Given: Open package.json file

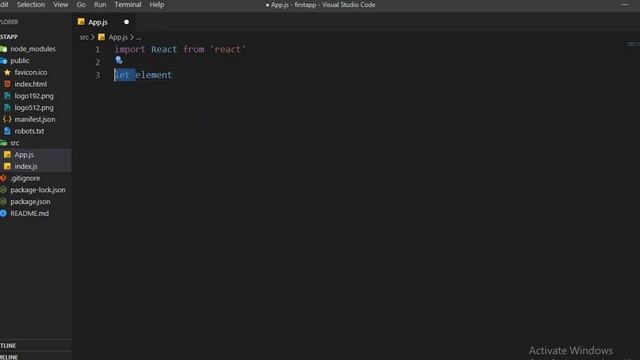Looking at the screenshot, I should [30, 202].
